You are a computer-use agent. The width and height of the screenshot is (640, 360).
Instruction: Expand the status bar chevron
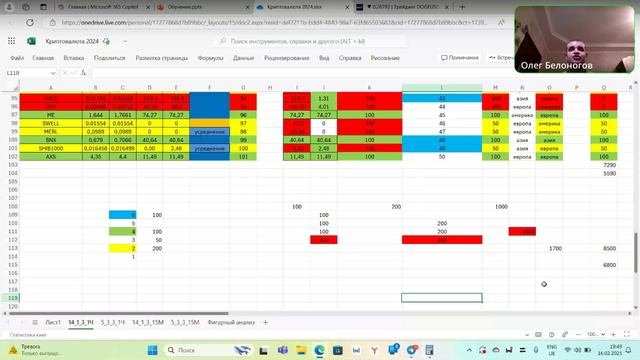tap(527, 335)
